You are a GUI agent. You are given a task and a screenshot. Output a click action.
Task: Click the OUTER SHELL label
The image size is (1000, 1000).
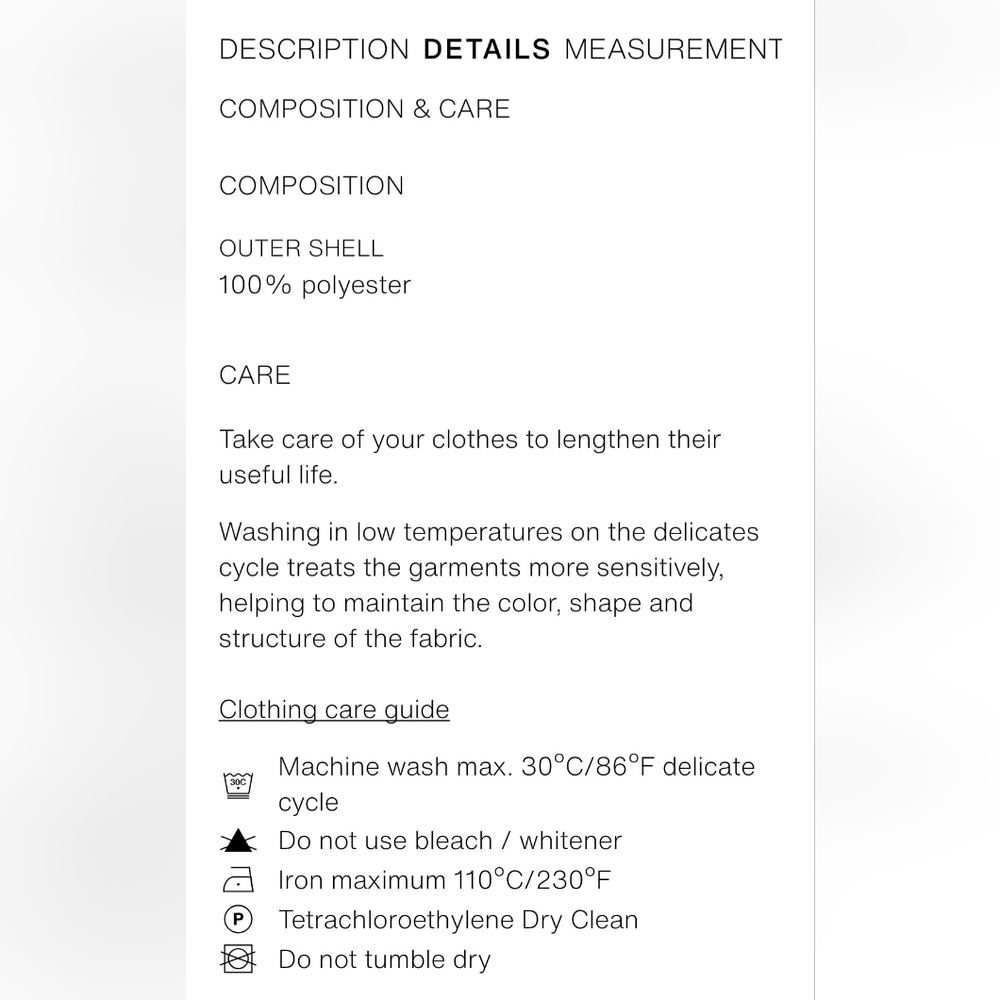[301, 248]
